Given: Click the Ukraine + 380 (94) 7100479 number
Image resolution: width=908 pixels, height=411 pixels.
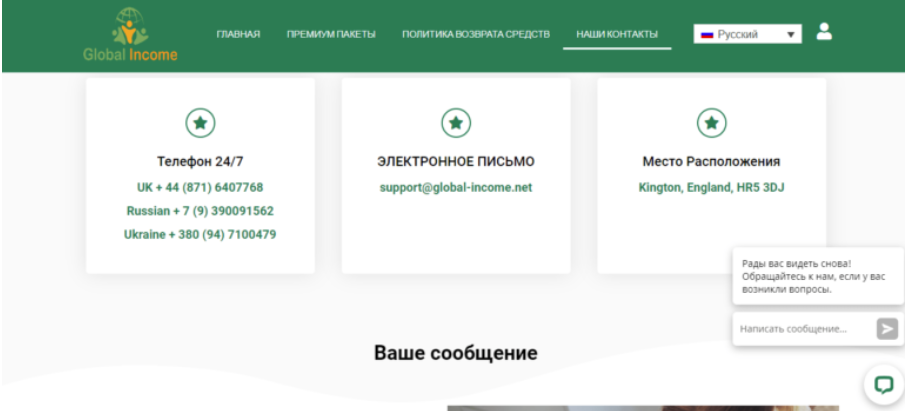Looking at the screenshot, I should tap(200, 234).
